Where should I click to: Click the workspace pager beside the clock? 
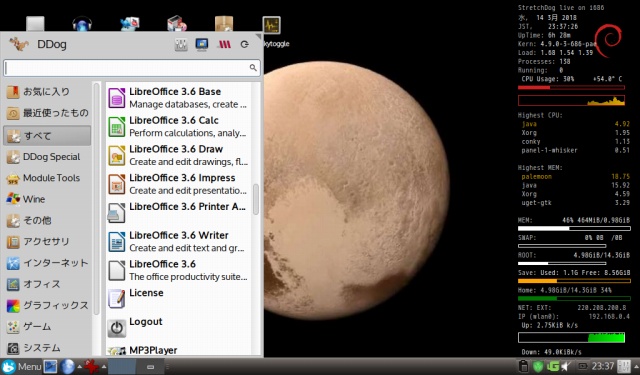pos(623,366)
